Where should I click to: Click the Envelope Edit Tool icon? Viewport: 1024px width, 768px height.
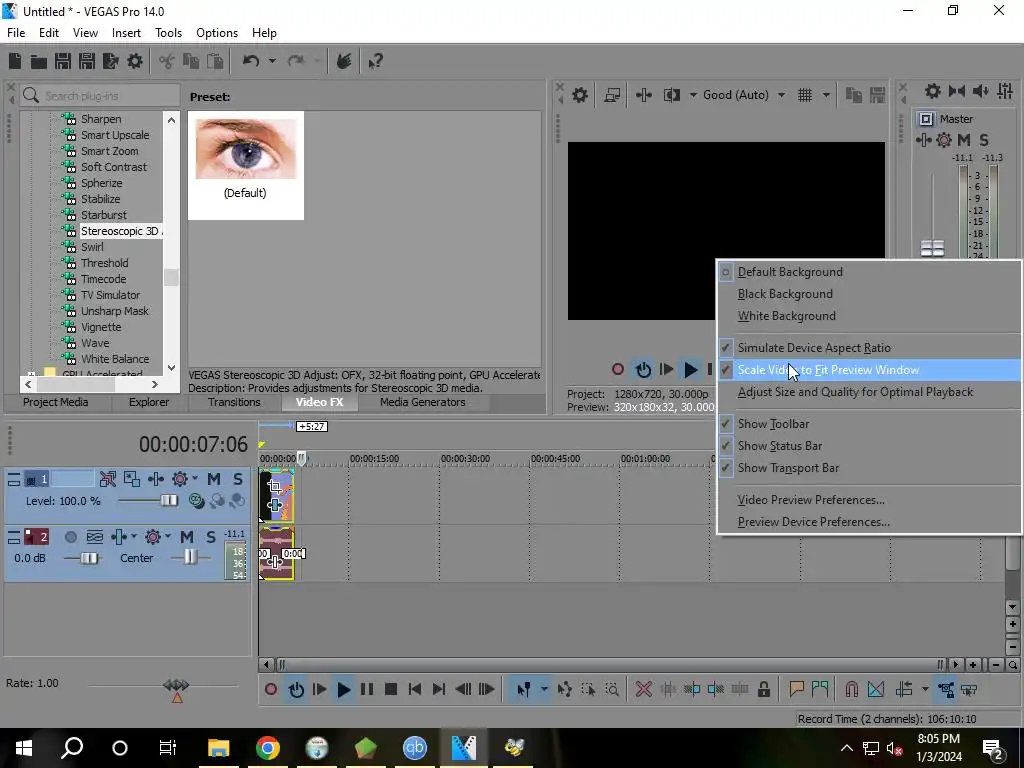tap(565, 690)
